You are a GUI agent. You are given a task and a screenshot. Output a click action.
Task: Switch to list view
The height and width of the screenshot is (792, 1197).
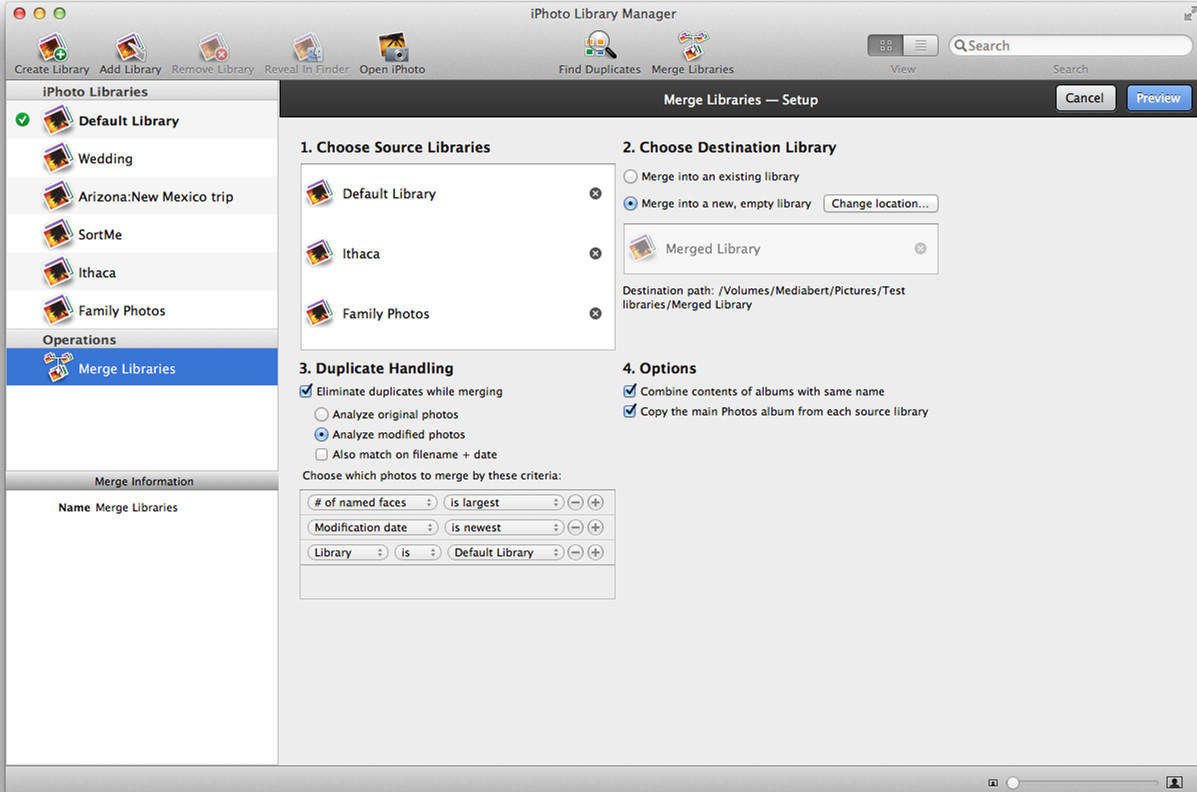tap(921, 46)
